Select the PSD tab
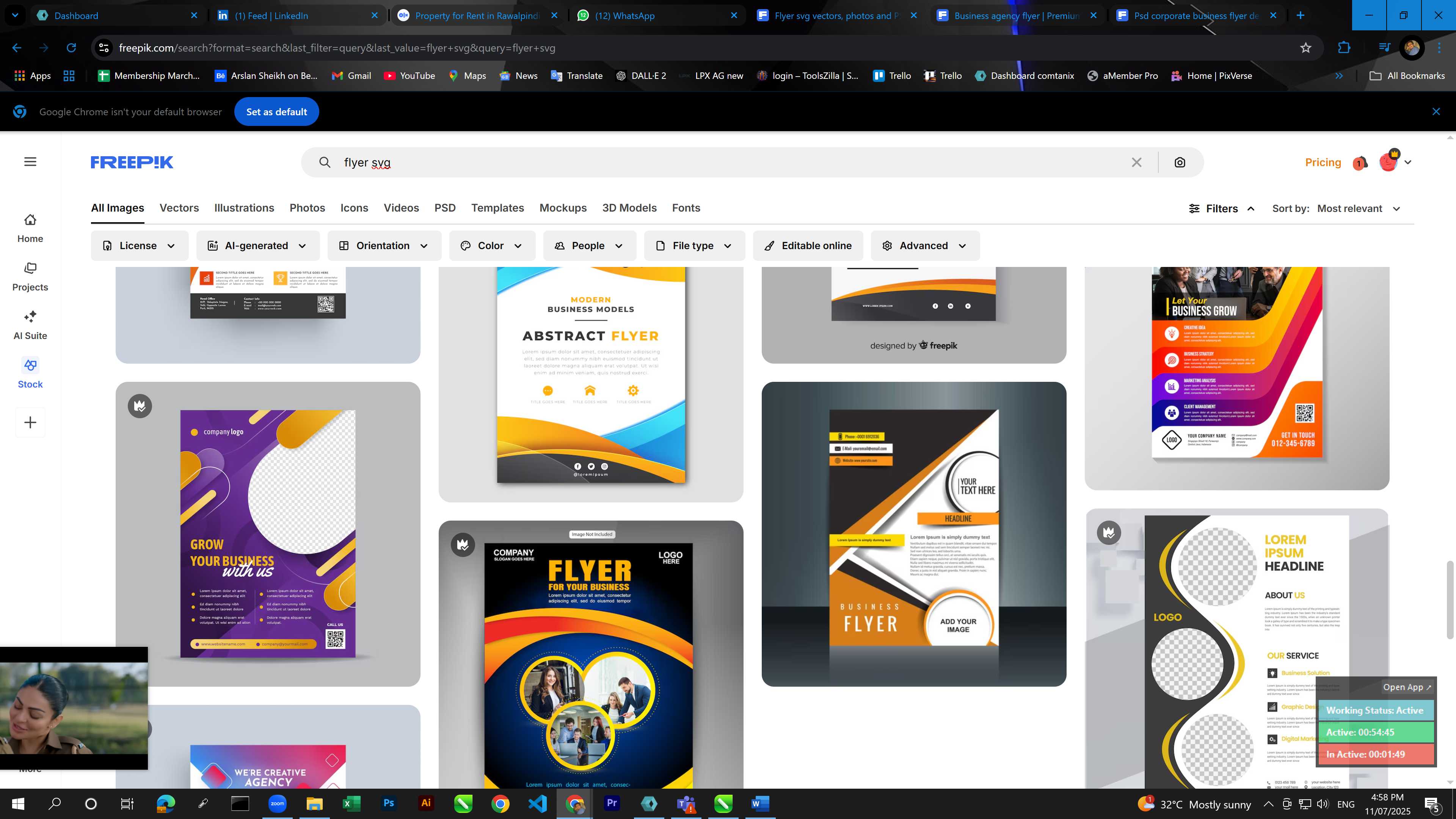Viewport: 1456px width, 819px height. (x=445, y=208)
